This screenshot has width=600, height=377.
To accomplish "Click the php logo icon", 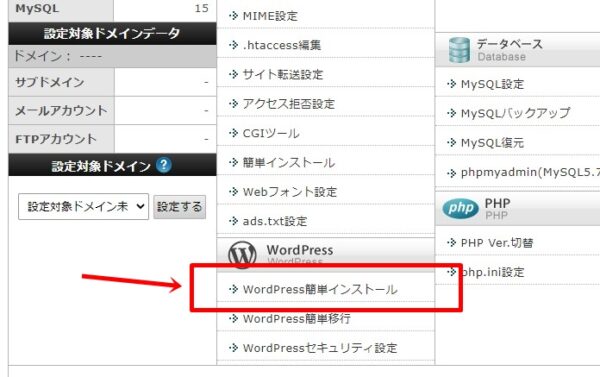I will 460,208.
